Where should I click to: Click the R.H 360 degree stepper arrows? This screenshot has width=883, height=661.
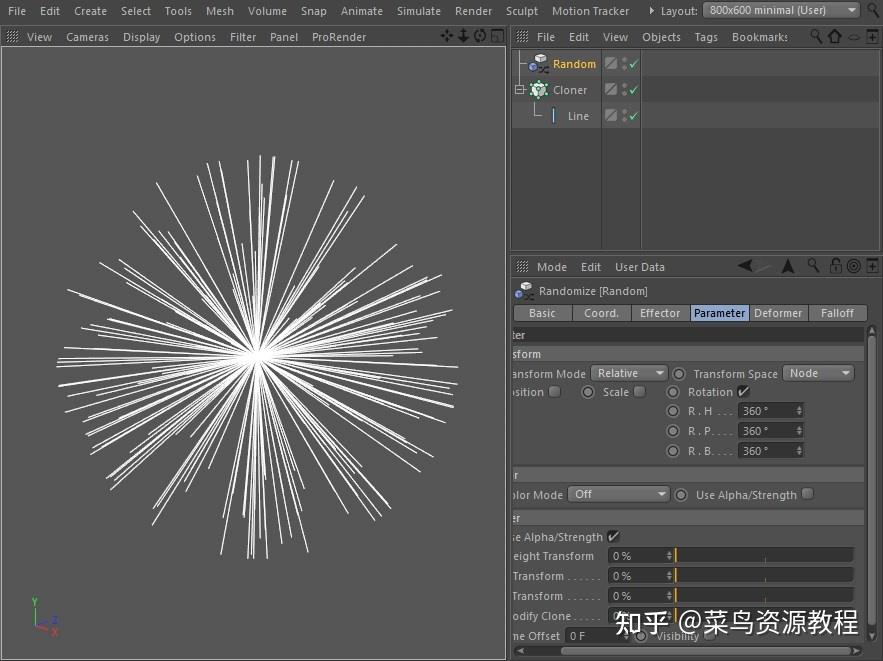pyautogui.click(x=799, y=411)
